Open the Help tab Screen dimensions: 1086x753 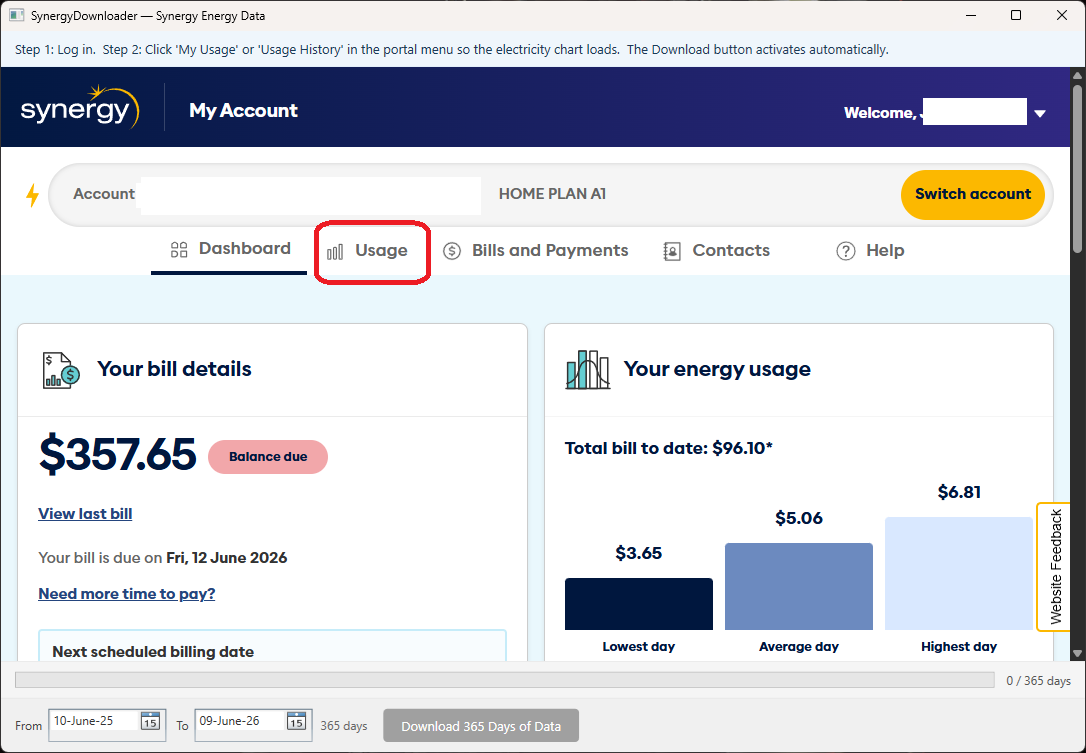(871, 251)
